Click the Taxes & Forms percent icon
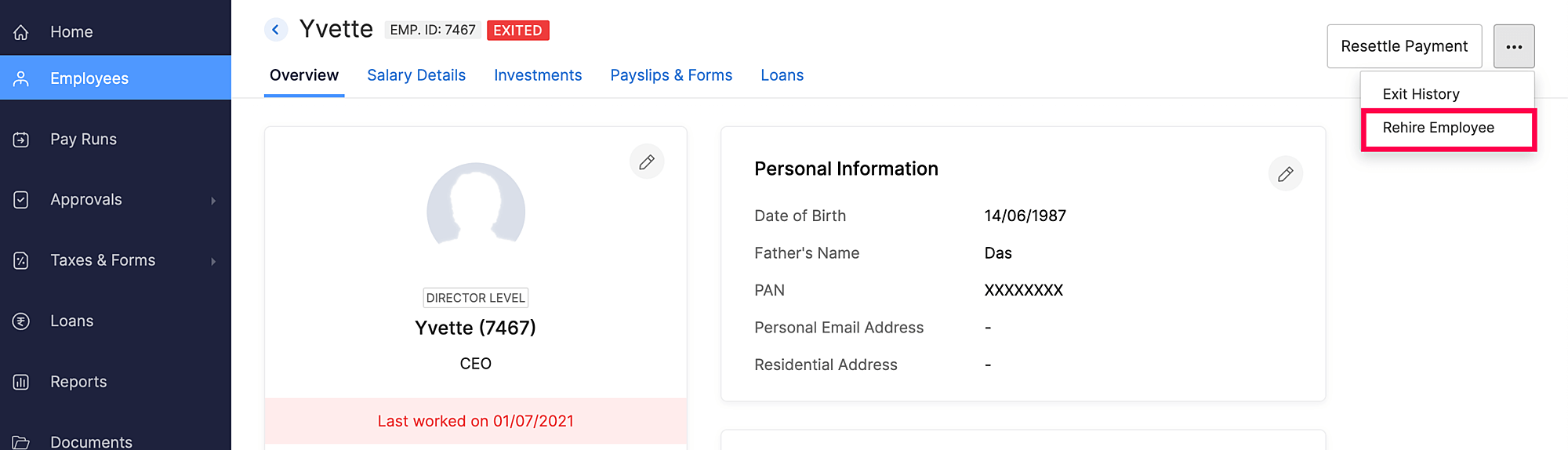 [21, 260]
